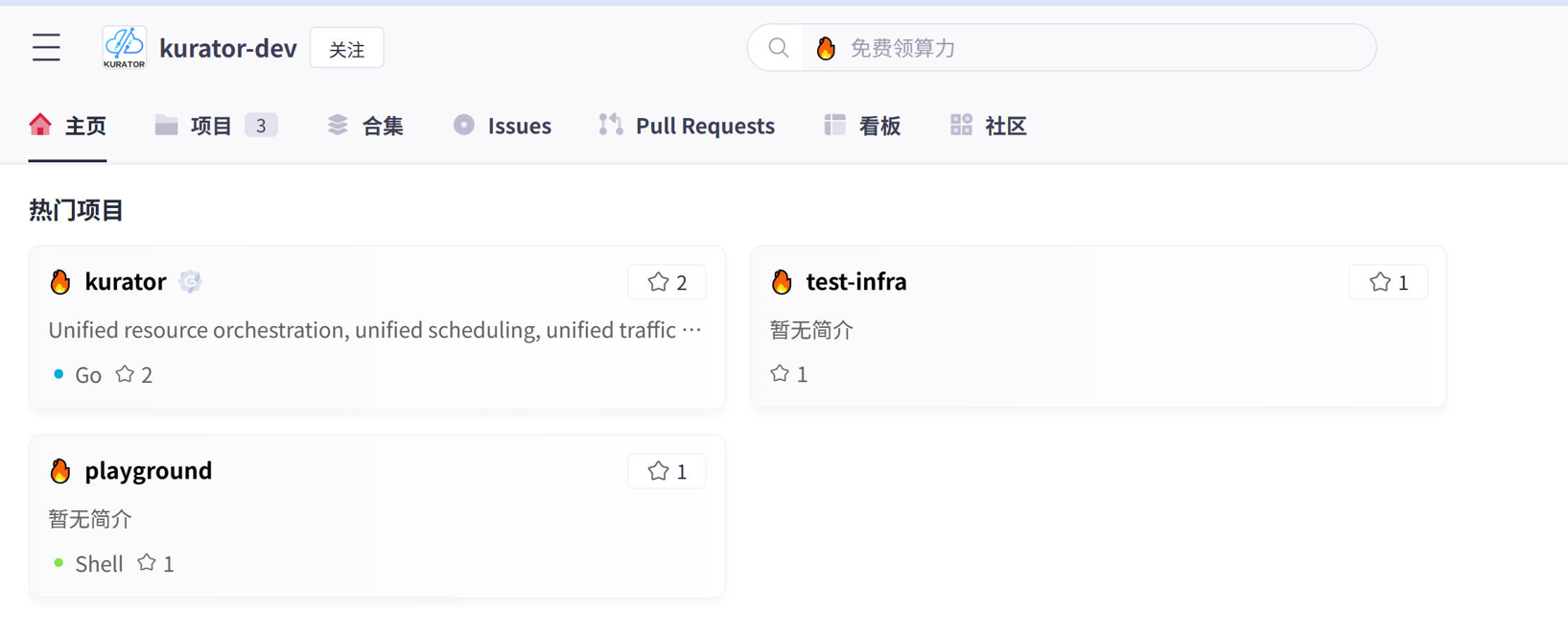The height and width of the screenshot is (636, 1568).
Task: Open the 合集 tab
Action: (x=365, y=126)
